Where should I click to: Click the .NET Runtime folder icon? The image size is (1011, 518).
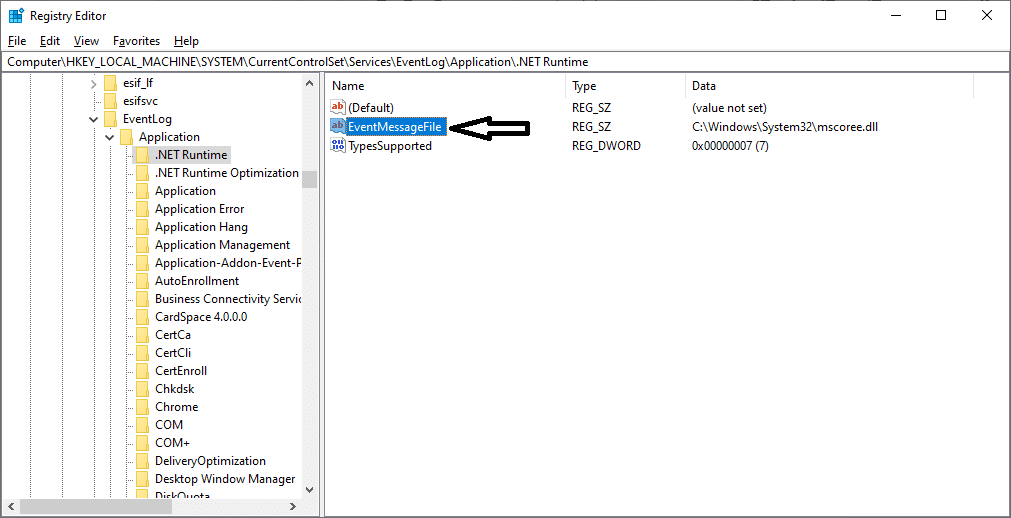pyautogui.click(x=142, y=155)
